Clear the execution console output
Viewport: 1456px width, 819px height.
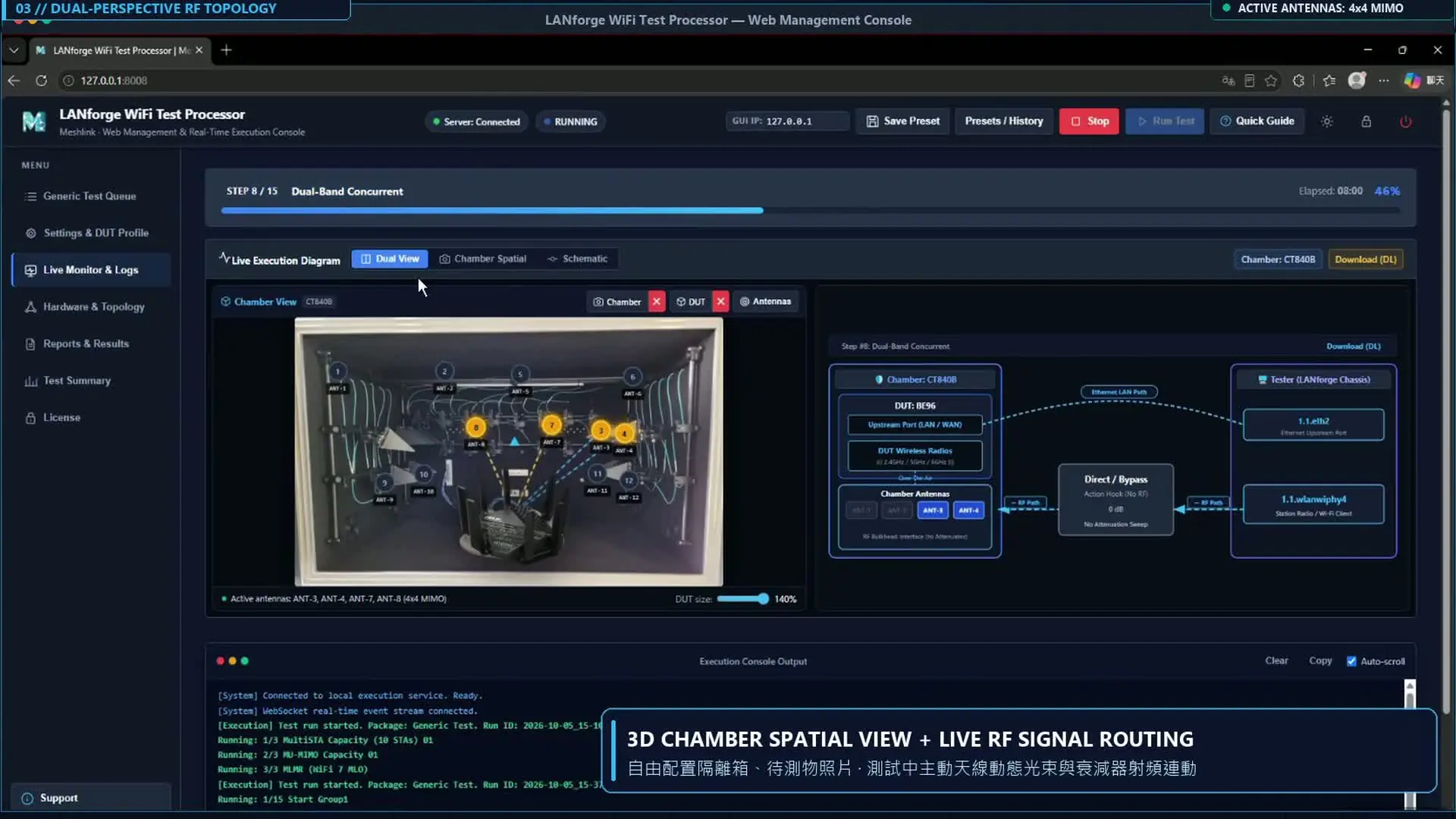coord(1276,661)
